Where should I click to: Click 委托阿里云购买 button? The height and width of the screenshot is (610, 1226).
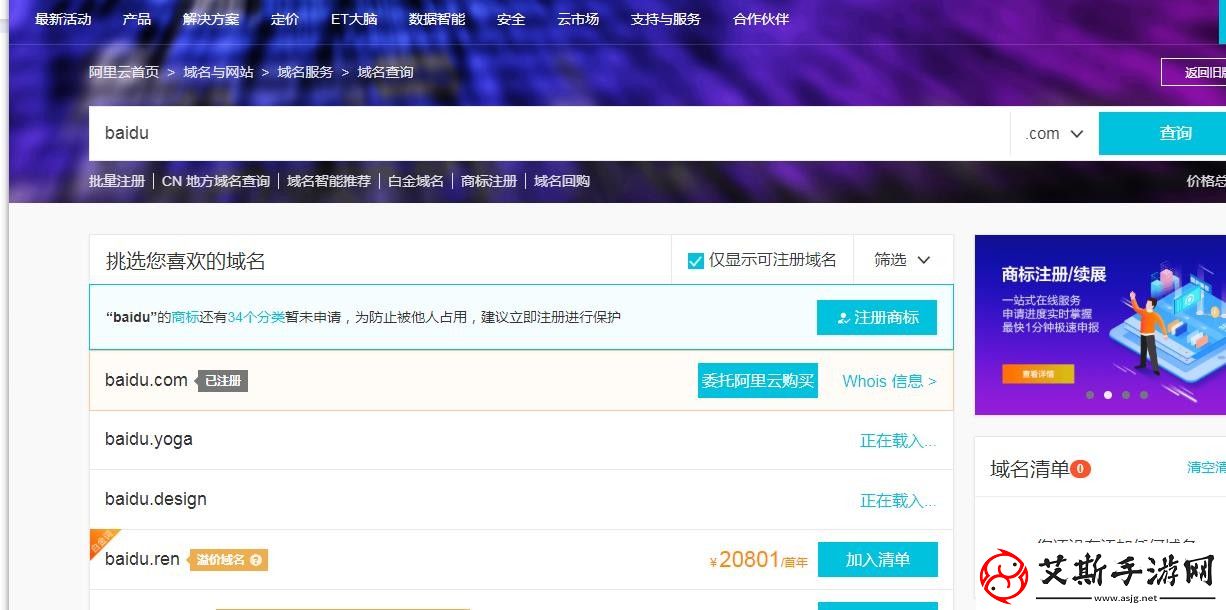coord(758,381)
